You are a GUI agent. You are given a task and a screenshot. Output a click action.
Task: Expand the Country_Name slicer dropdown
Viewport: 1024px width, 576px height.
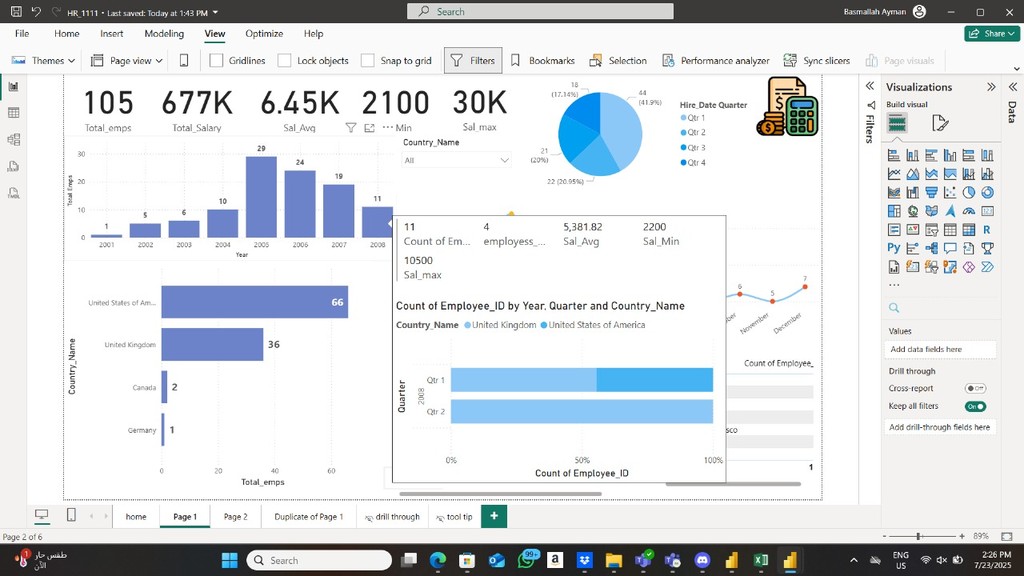[x=504, y=160]
